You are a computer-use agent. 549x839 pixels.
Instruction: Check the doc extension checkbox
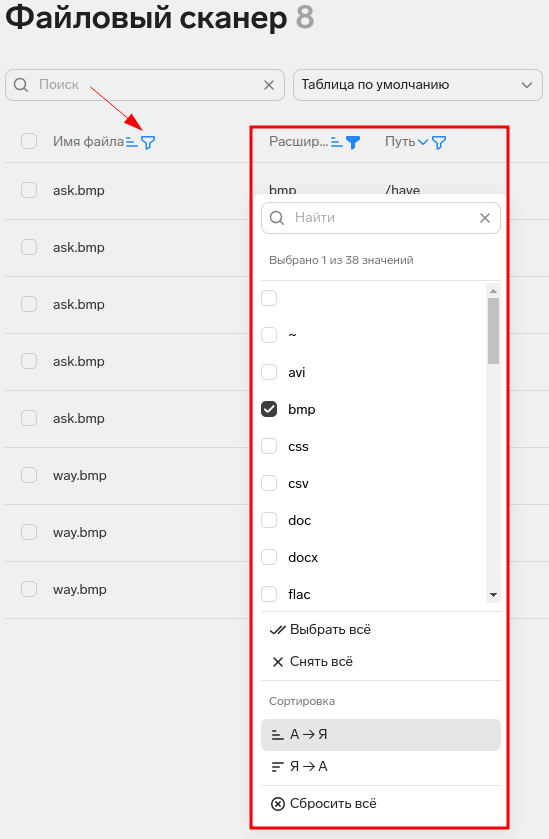coord(269,520)
